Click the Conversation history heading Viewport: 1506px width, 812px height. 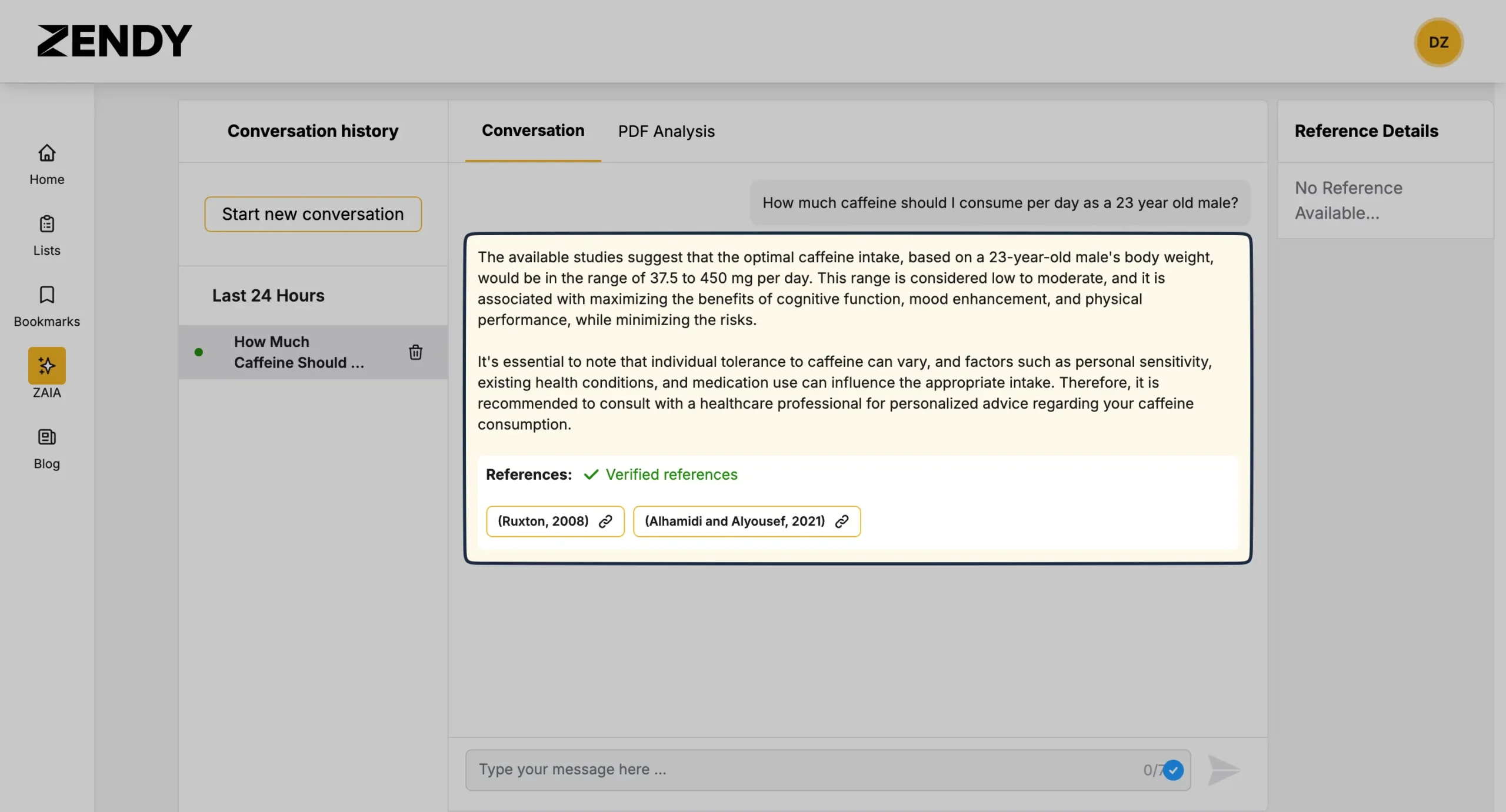(x=313, y=131)
